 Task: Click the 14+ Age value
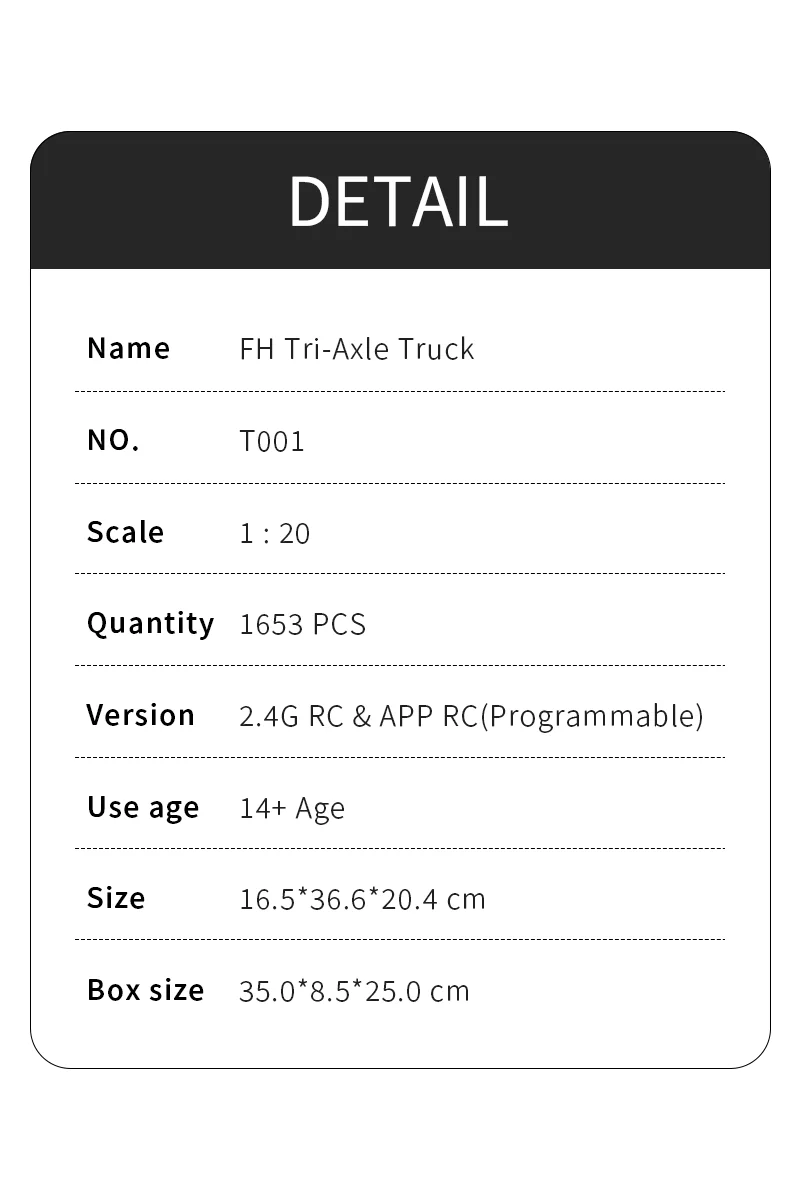click(292, 809)
